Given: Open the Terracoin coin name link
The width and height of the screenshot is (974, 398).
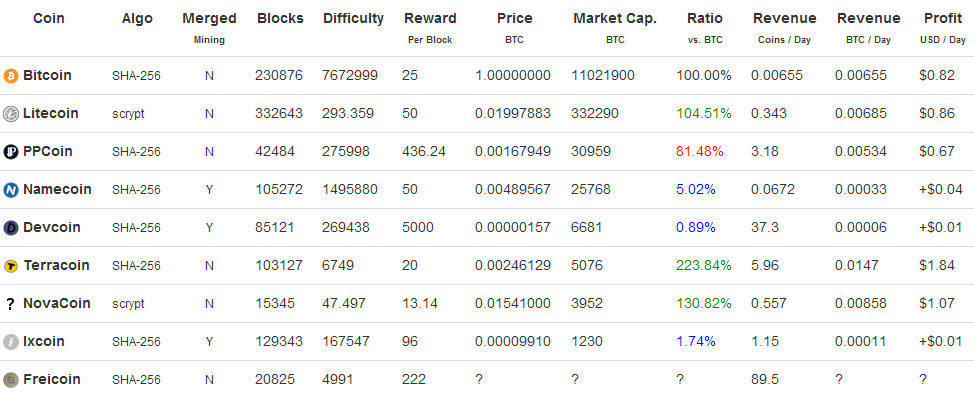Looking at the screenshot, I should point(57,266).
